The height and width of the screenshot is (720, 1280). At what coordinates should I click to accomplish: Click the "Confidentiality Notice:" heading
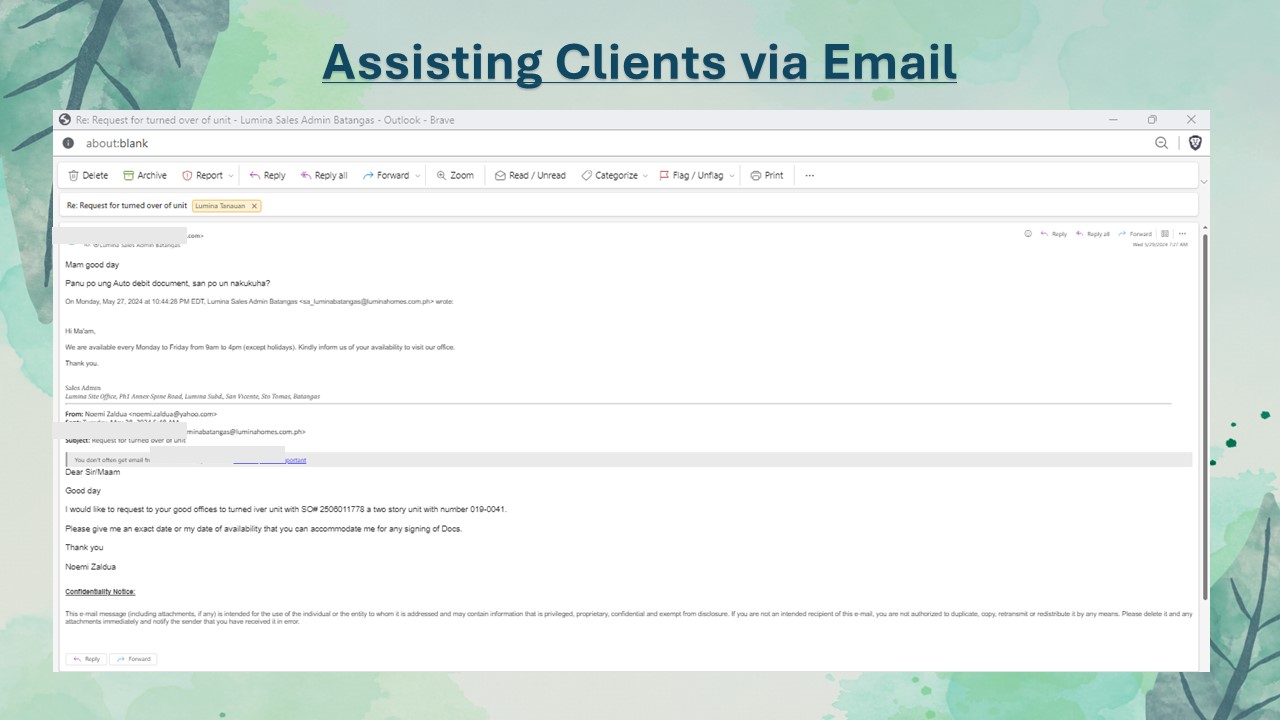100,592
